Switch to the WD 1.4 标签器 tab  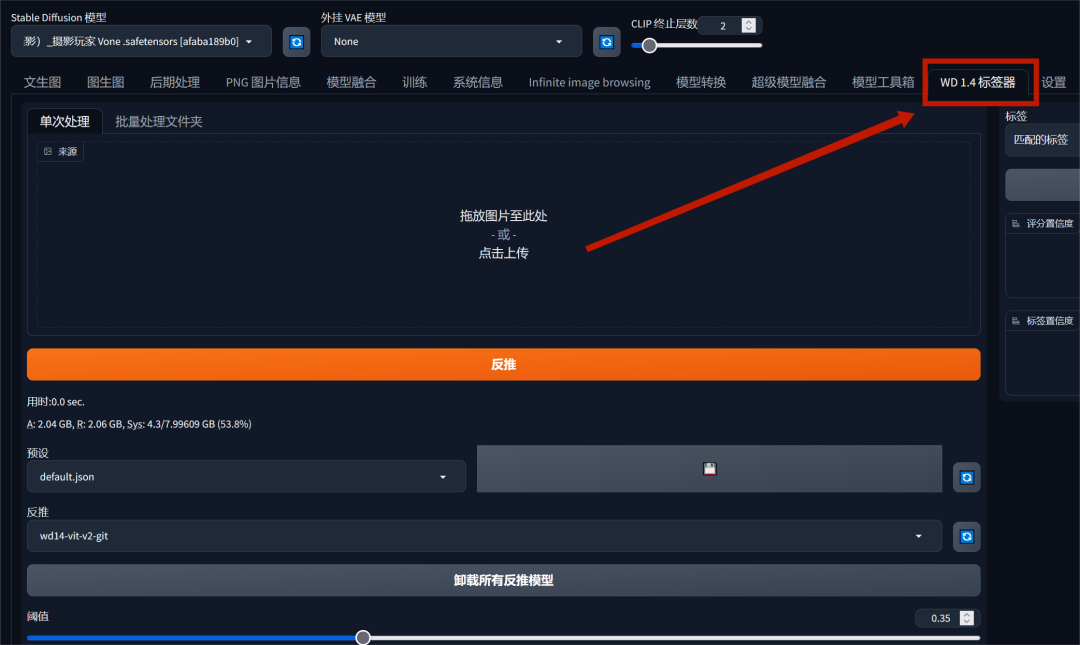[978, 82]
